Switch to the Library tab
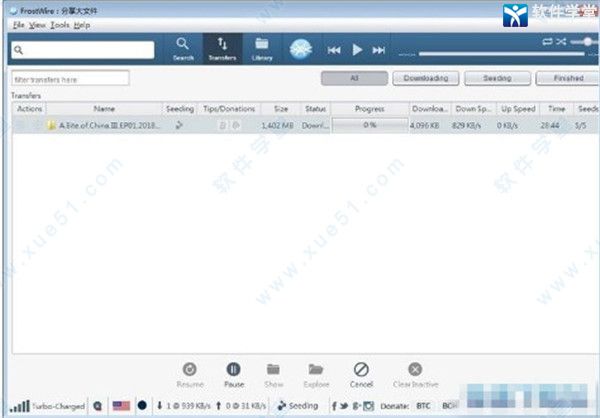Image resolution: width=600 pixels, height=418 pixels. [261, 48]
